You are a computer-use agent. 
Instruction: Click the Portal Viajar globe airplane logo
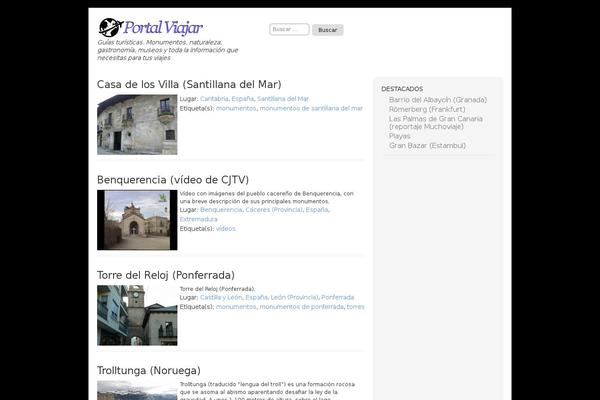tap(111, 27)
